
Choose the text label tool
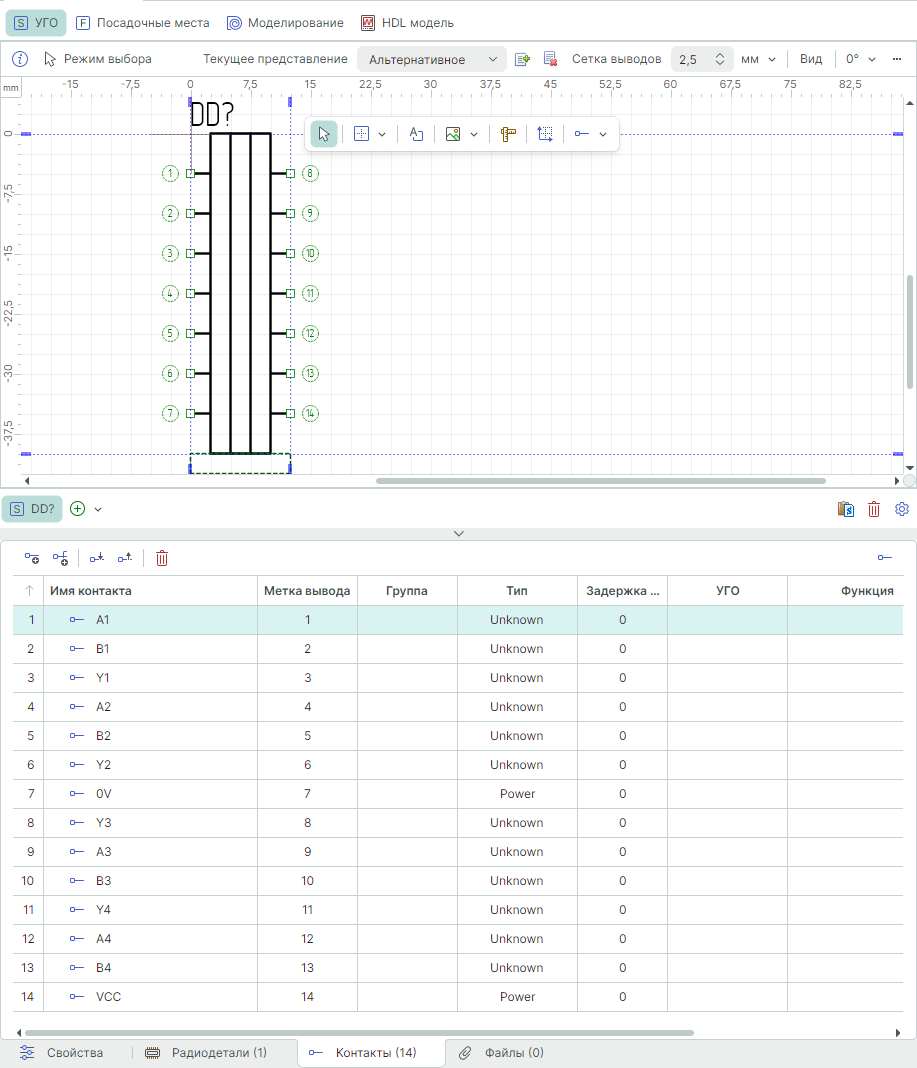[x=417, y=134]
